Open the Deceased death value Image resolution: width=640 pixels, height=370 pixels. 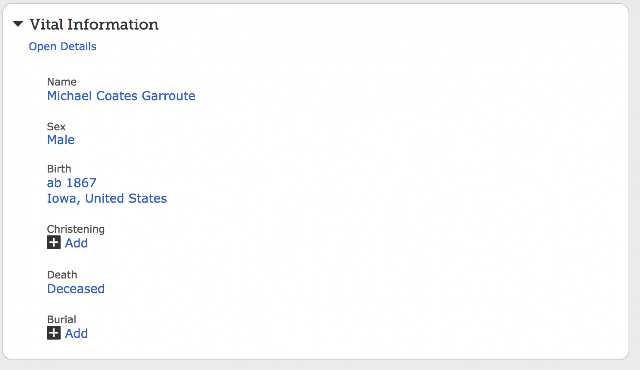(76, 289)
